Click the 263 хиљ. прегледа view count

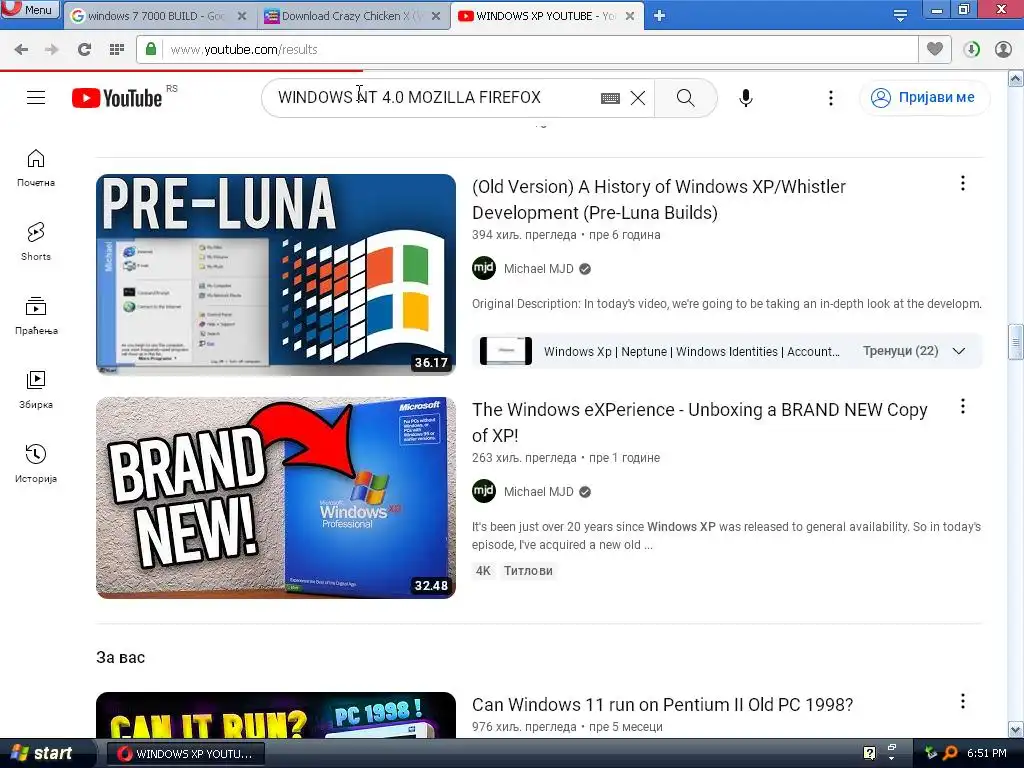tap(524, 458)
